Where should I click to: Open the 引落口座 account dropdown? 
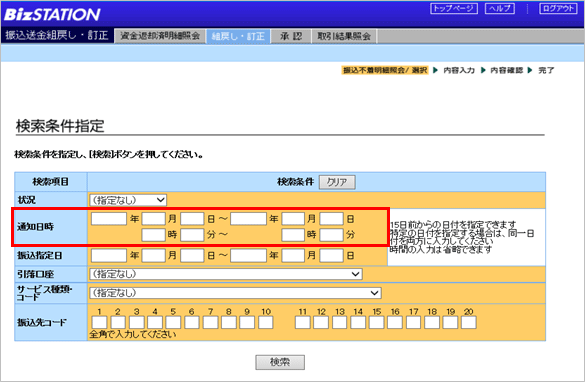click(225, 274)
